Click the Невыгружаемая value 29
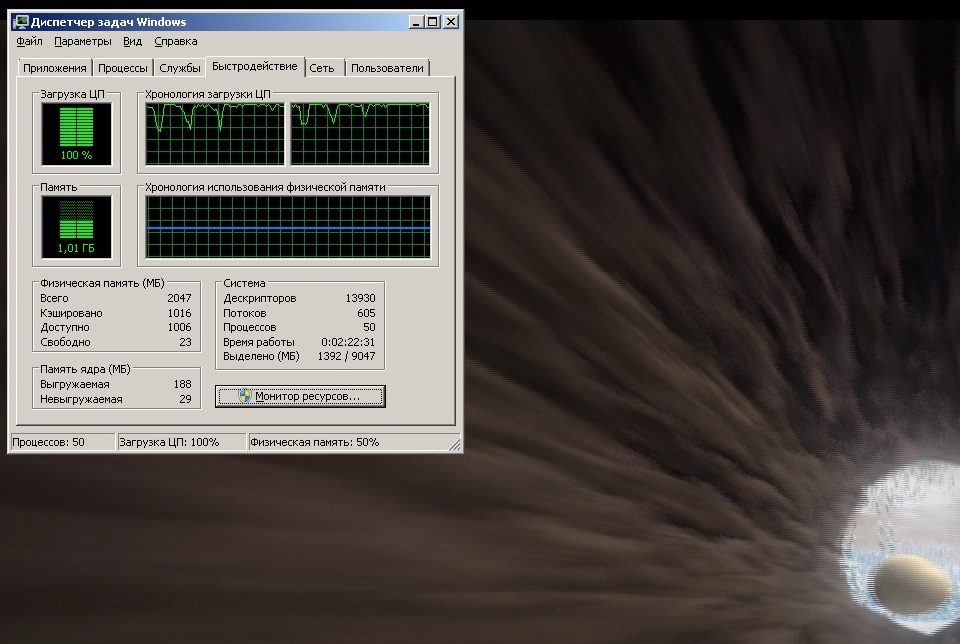 click(x=186, y=399)
